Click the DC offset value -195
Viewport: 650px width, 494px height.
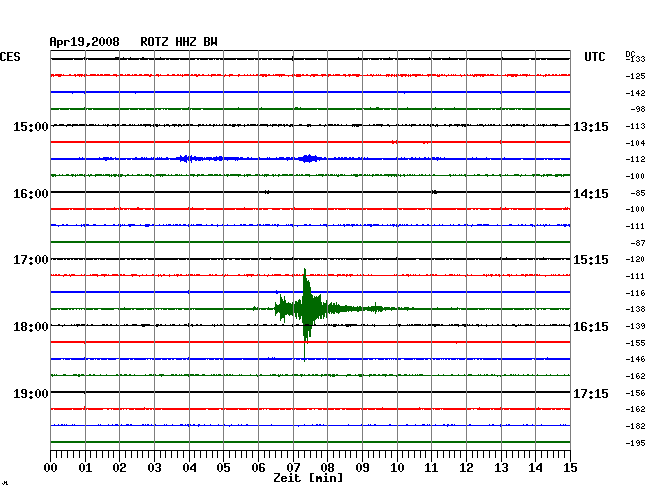(635, 443)
